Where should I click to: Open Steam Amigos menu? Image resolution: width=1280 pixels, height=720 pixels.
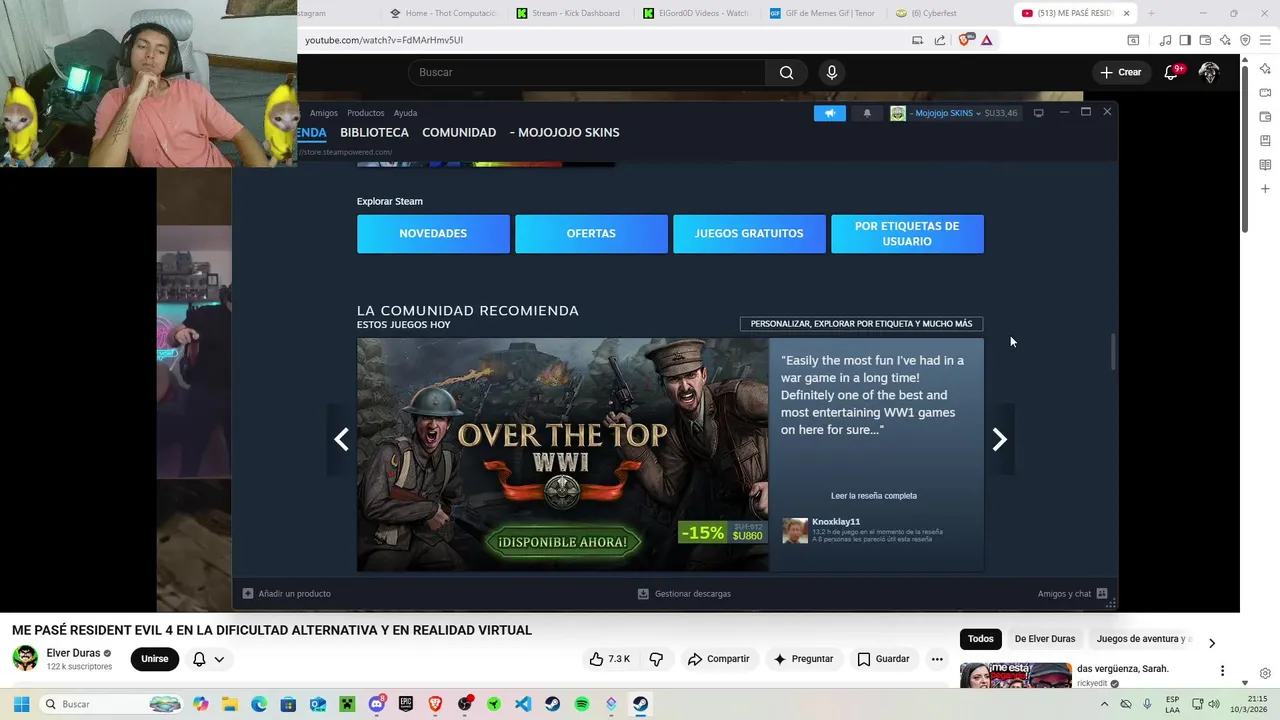click(324, 113)
